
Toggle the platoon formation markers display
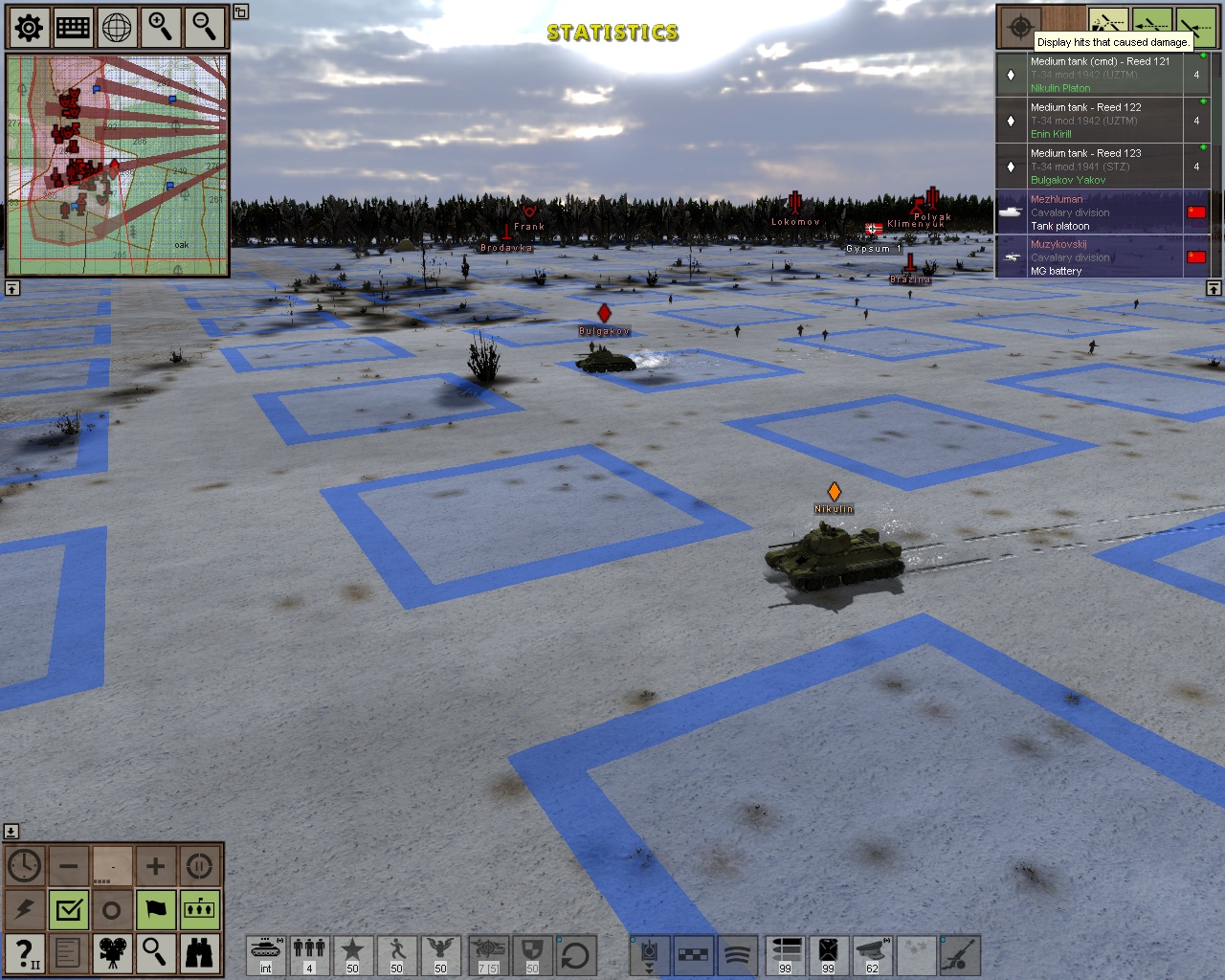tap(197, 909)
